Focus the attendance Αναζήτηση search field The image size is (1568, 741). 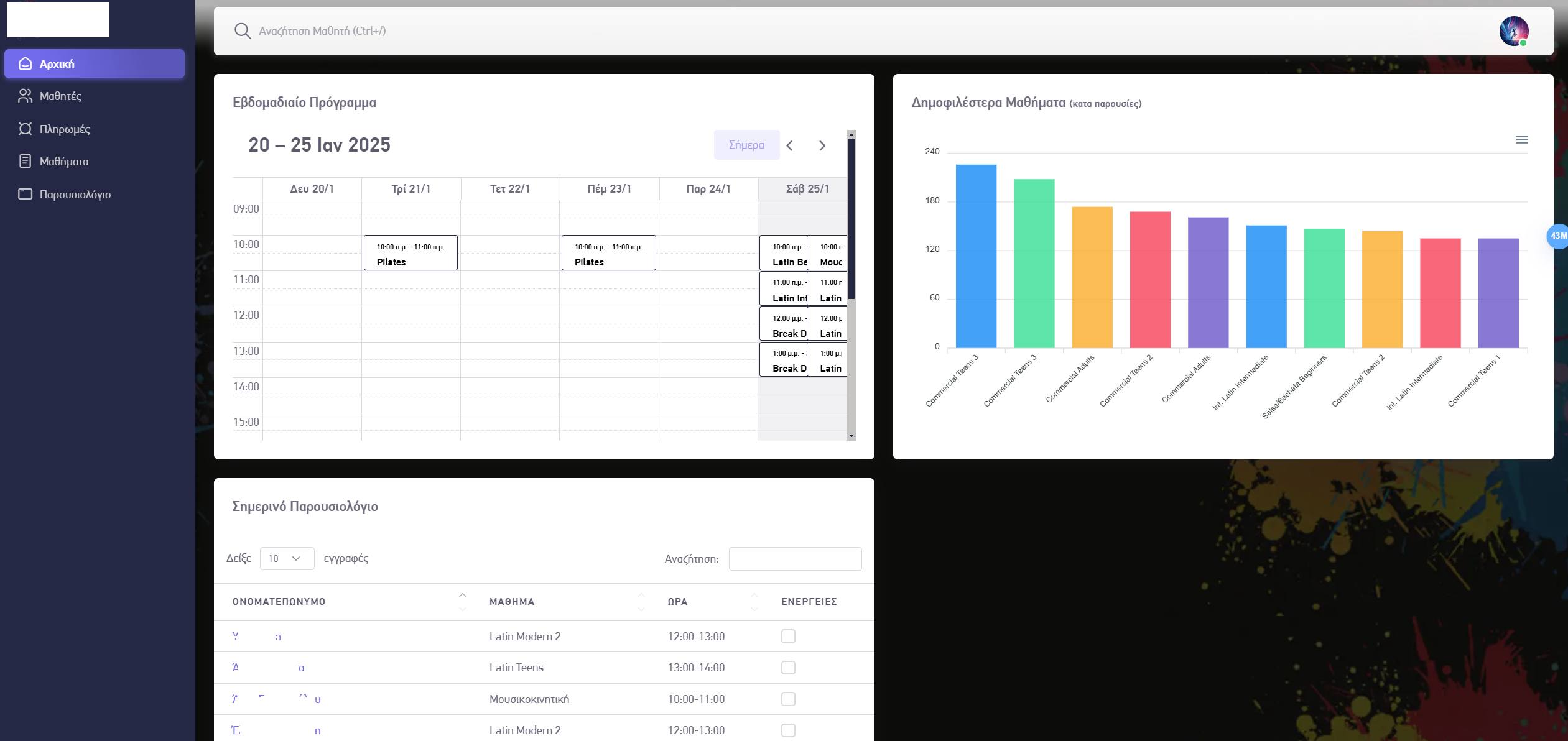coord(795,558)
